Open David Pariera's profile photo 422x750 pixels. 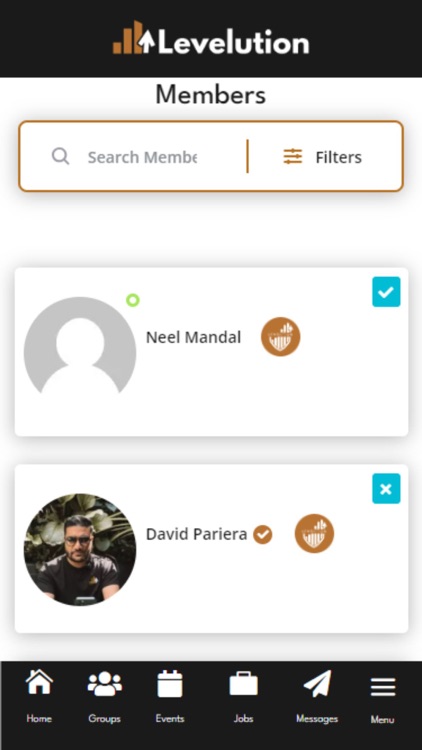click(80, 550)
